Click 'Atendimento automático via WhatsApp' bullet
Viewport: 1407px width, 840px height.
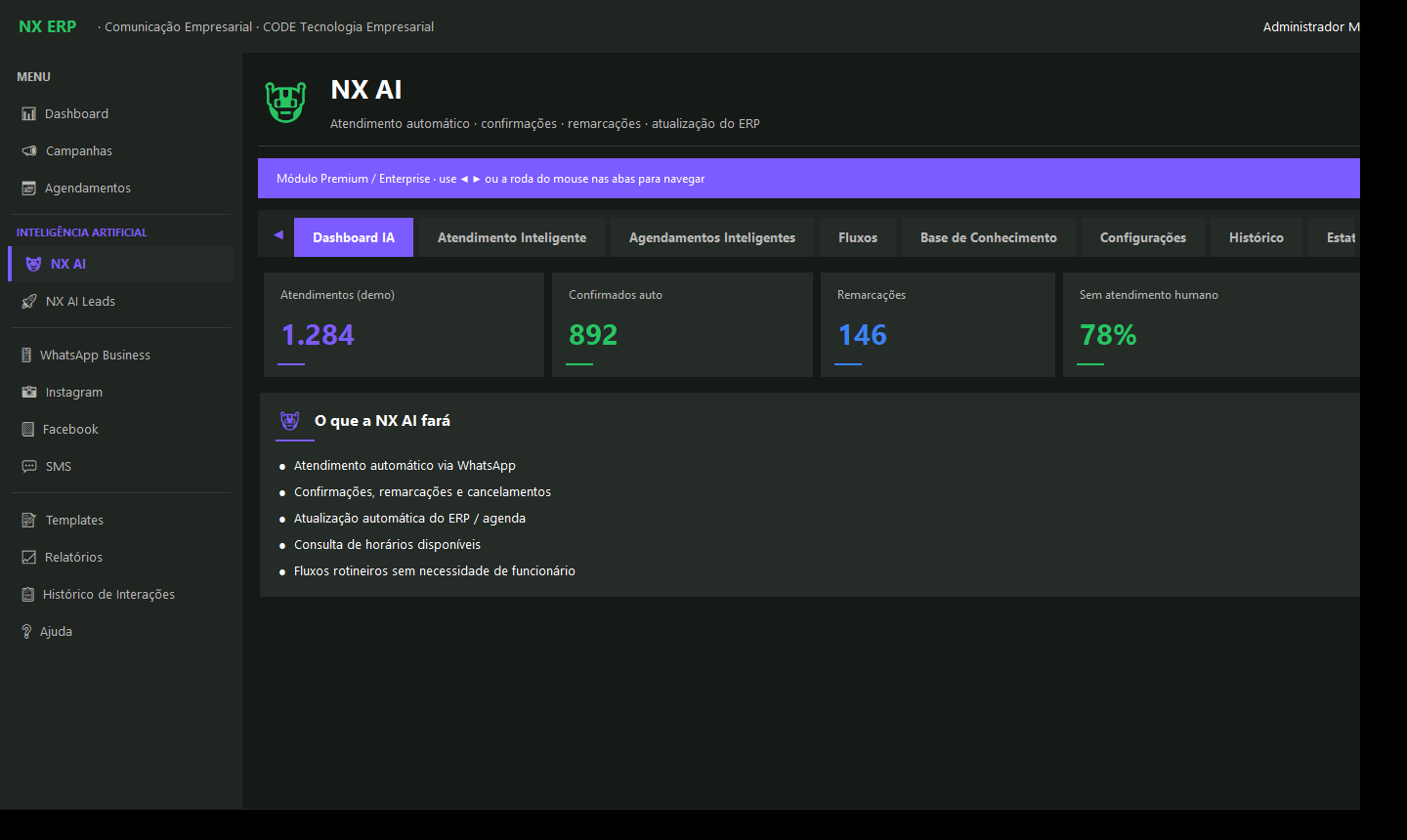tap(405, 466)
